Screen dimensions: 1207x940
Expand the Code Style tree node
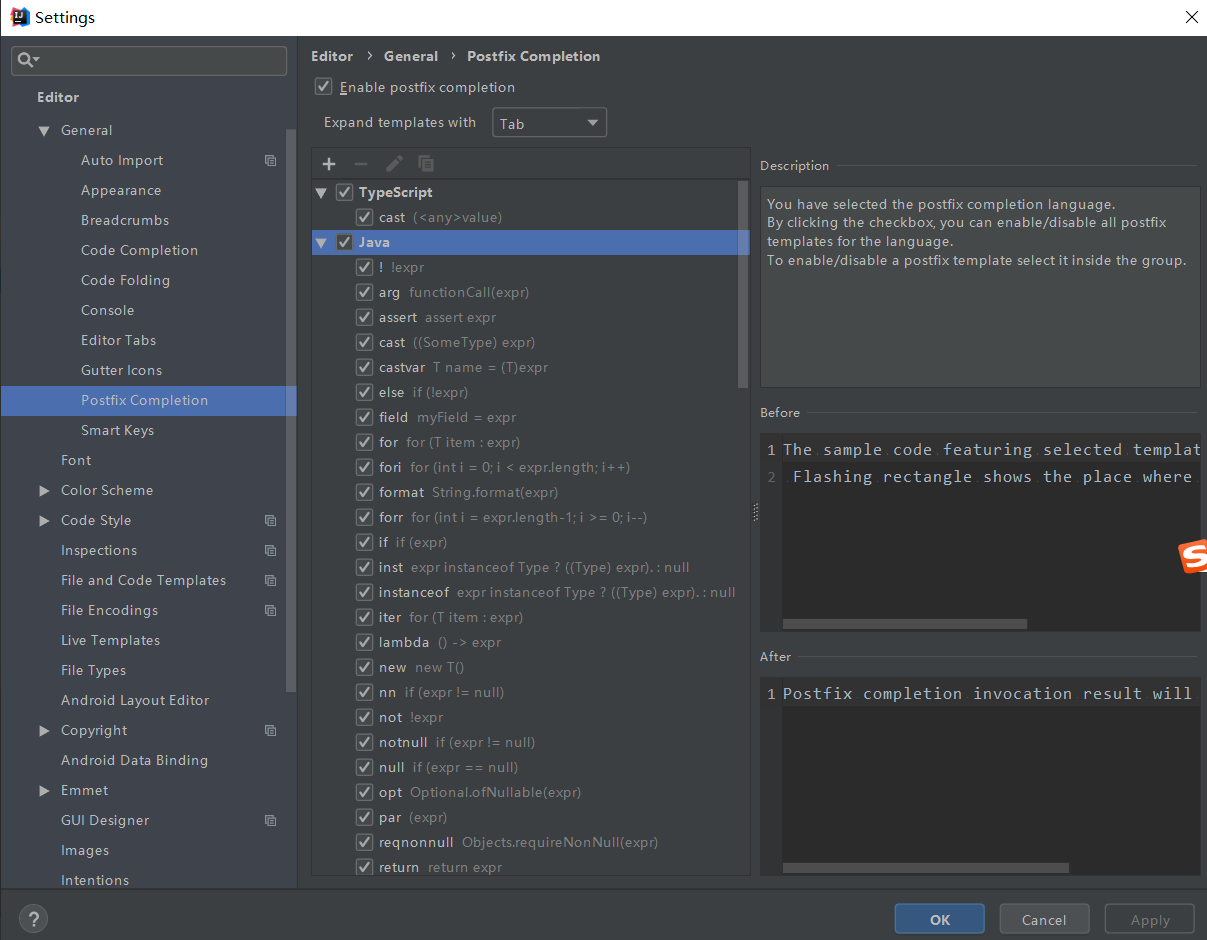point(44,520)
